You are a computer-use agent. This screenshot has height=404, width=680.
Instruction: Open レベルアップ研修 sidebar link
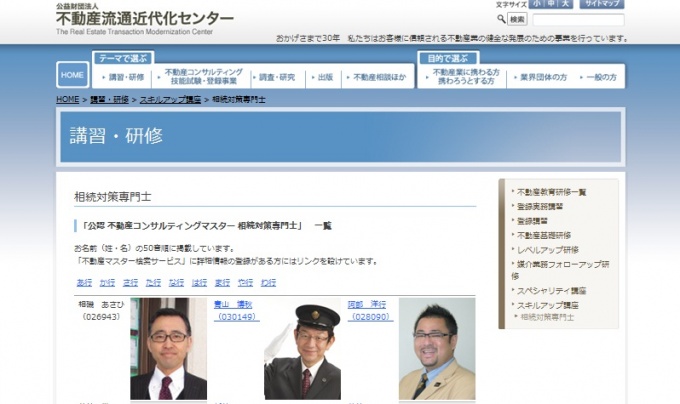548,250
